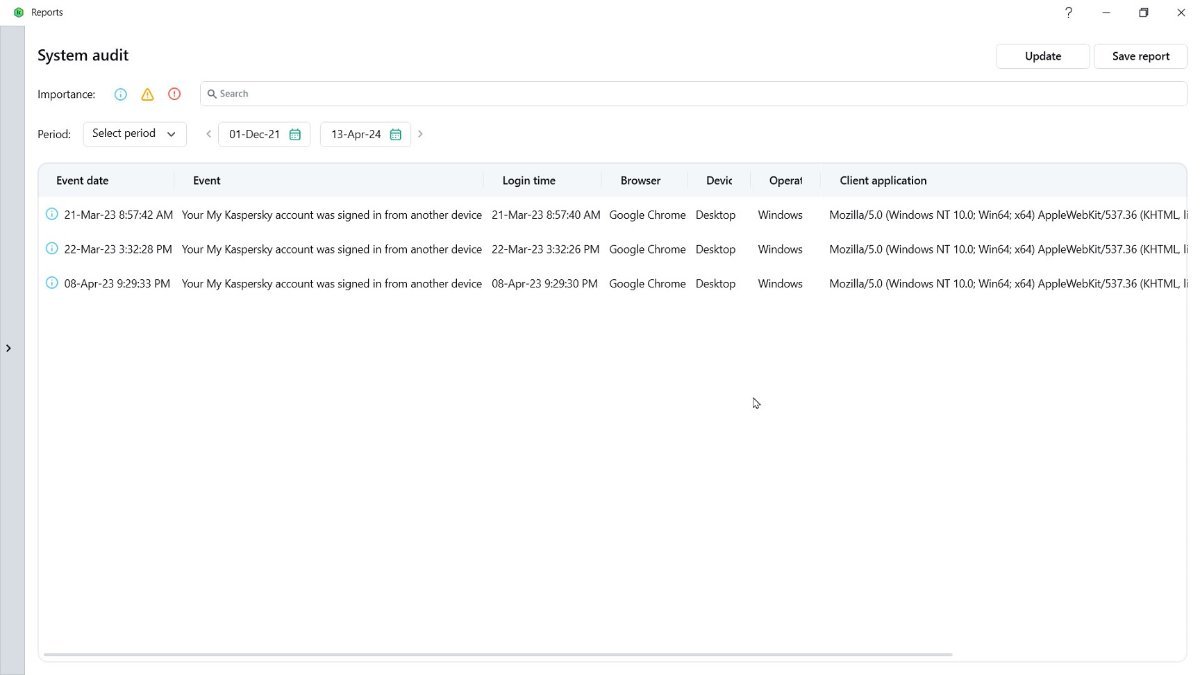
Task: Open the Select period dropdown
Action: point(134,134)
